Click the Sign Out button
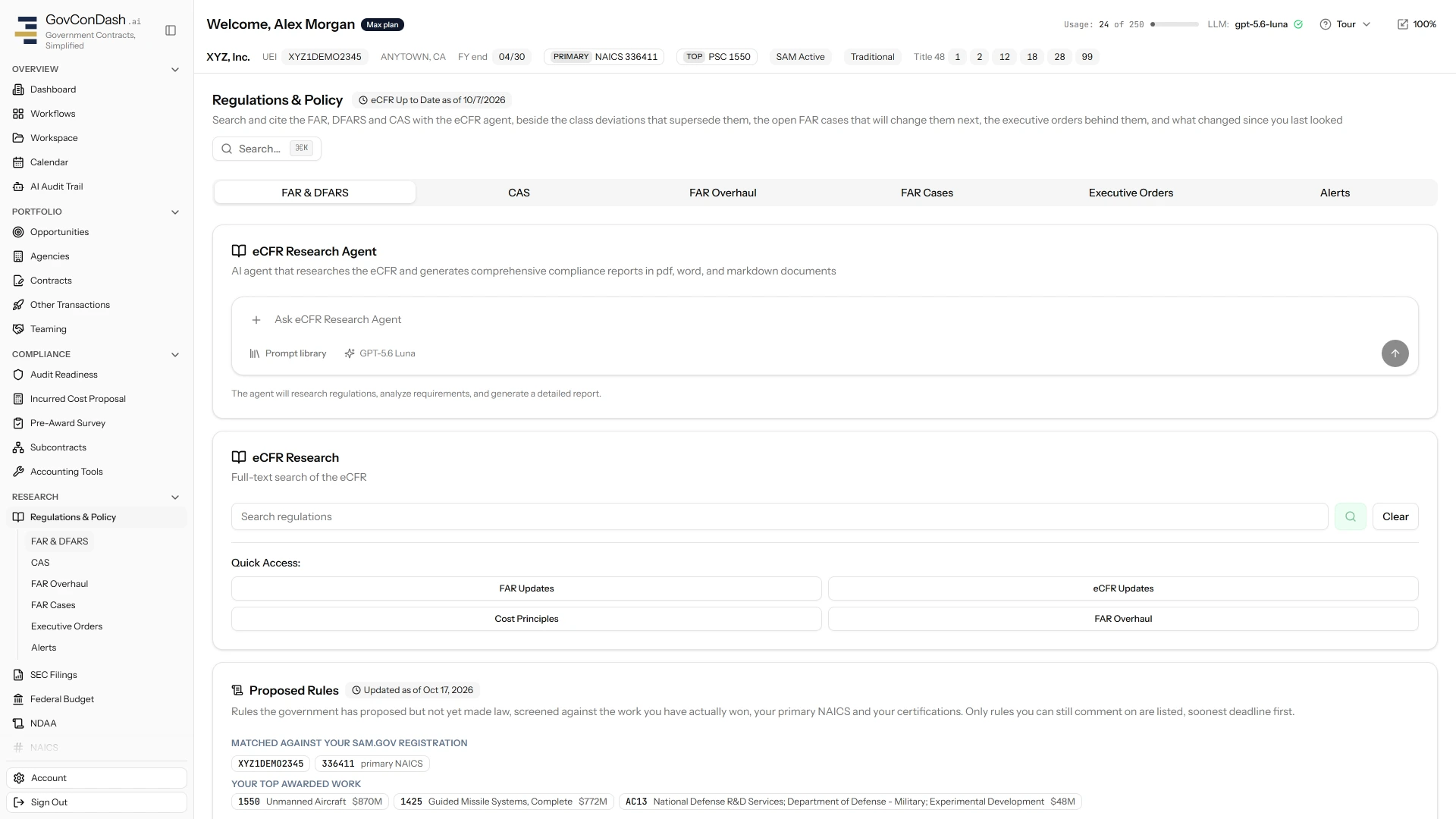Image resolution: width=1456 pixels, height=819 pixels. [96, 802]
